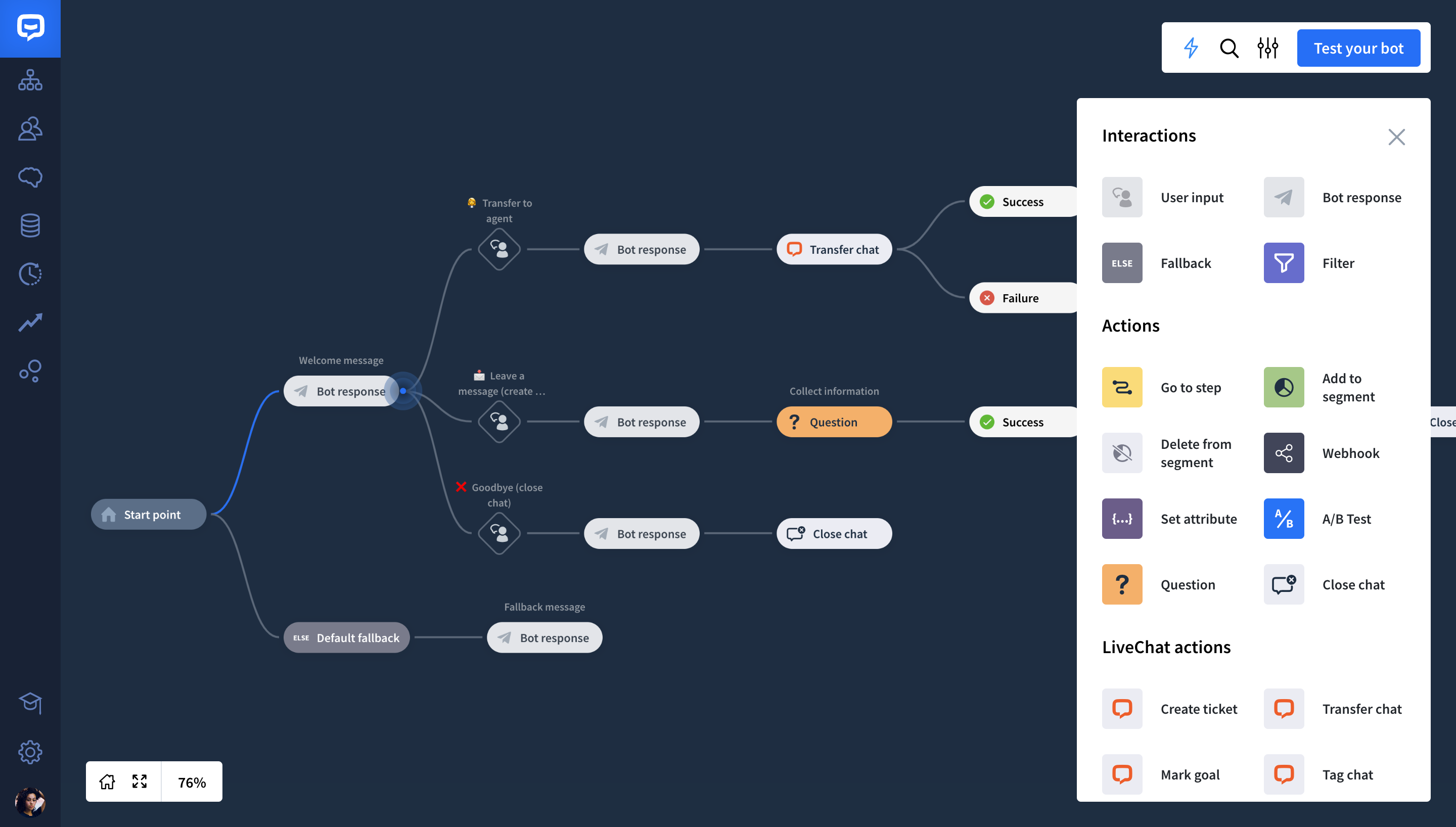This screenshot has width=1456, height=827.
Task: Click the zoom level percentage display
Action: pyautogui.click(x=191, y=781)
